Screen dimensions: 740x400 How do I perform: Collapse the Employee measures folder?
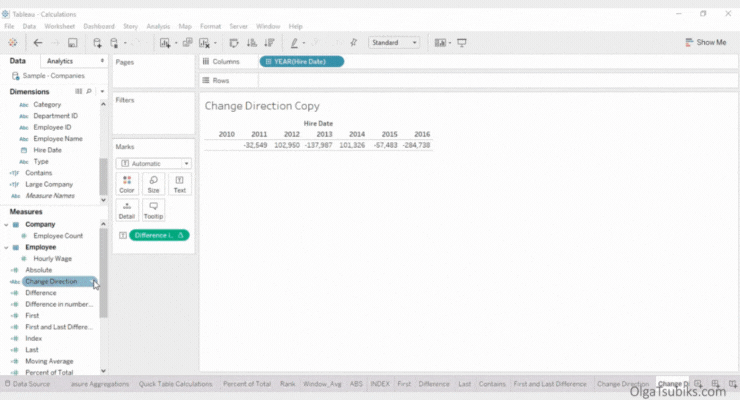pos(6,247)
